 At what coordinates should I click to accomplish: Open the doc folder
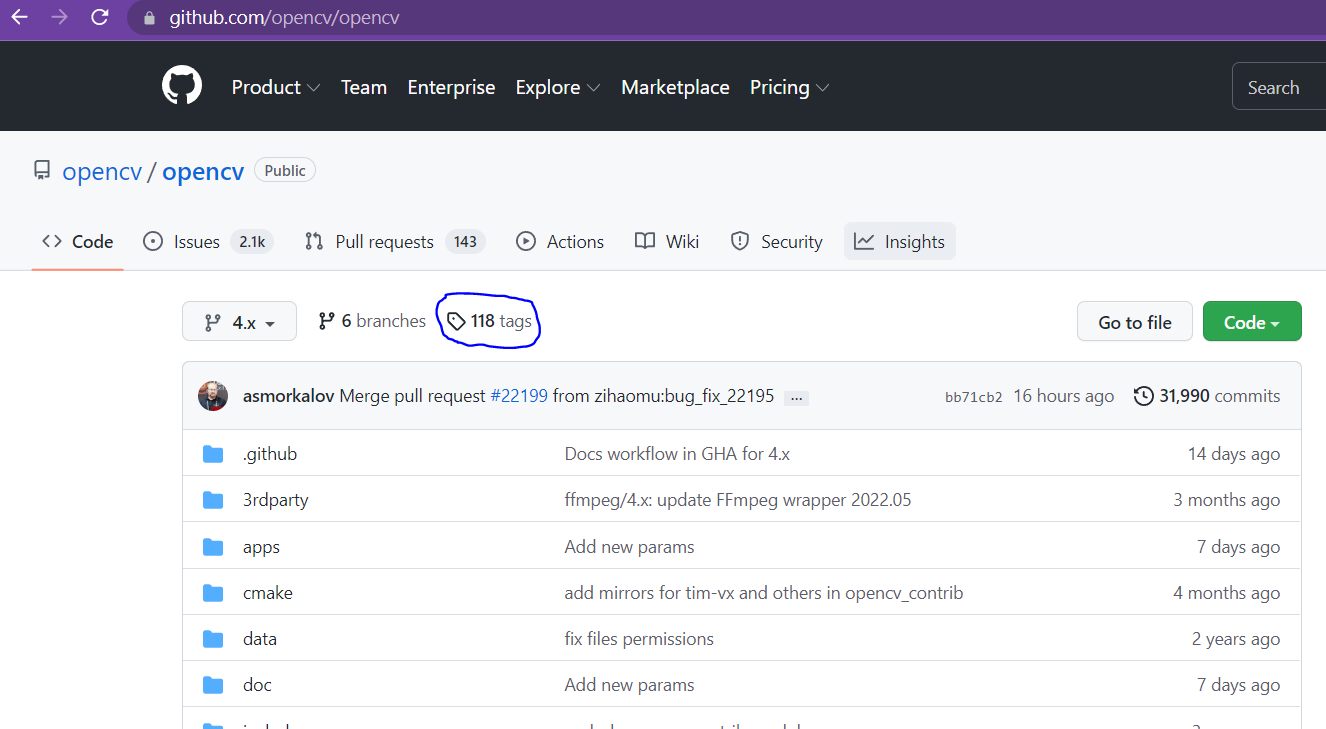pos(257,685)
